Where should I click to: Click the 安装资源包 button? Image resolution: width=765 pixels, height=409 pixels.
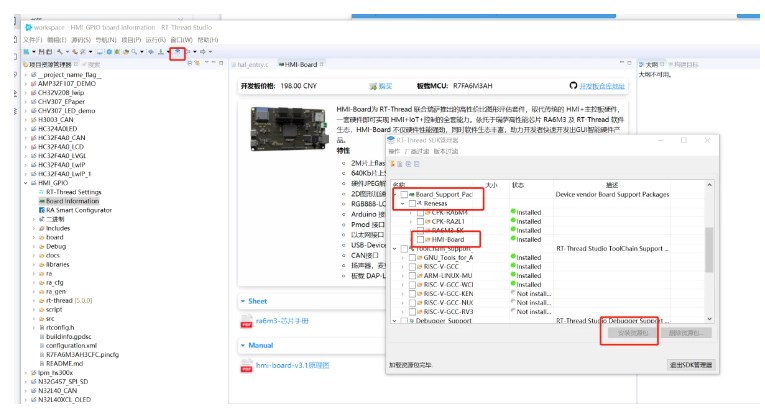coord(632,333)
